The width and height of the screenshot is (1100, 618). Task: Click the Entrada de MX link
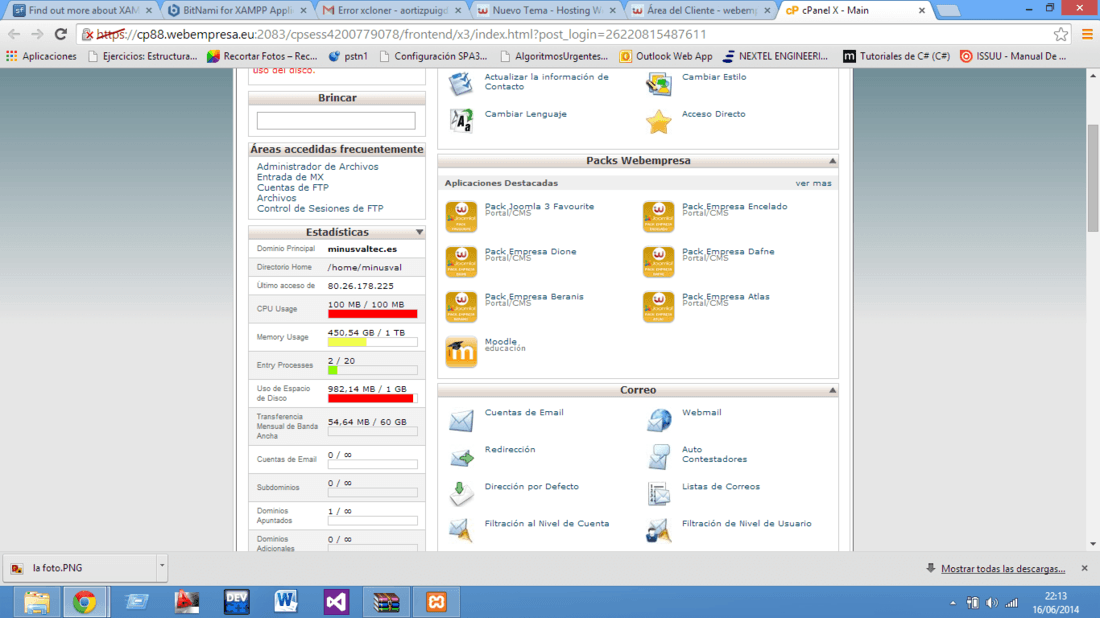290,177
